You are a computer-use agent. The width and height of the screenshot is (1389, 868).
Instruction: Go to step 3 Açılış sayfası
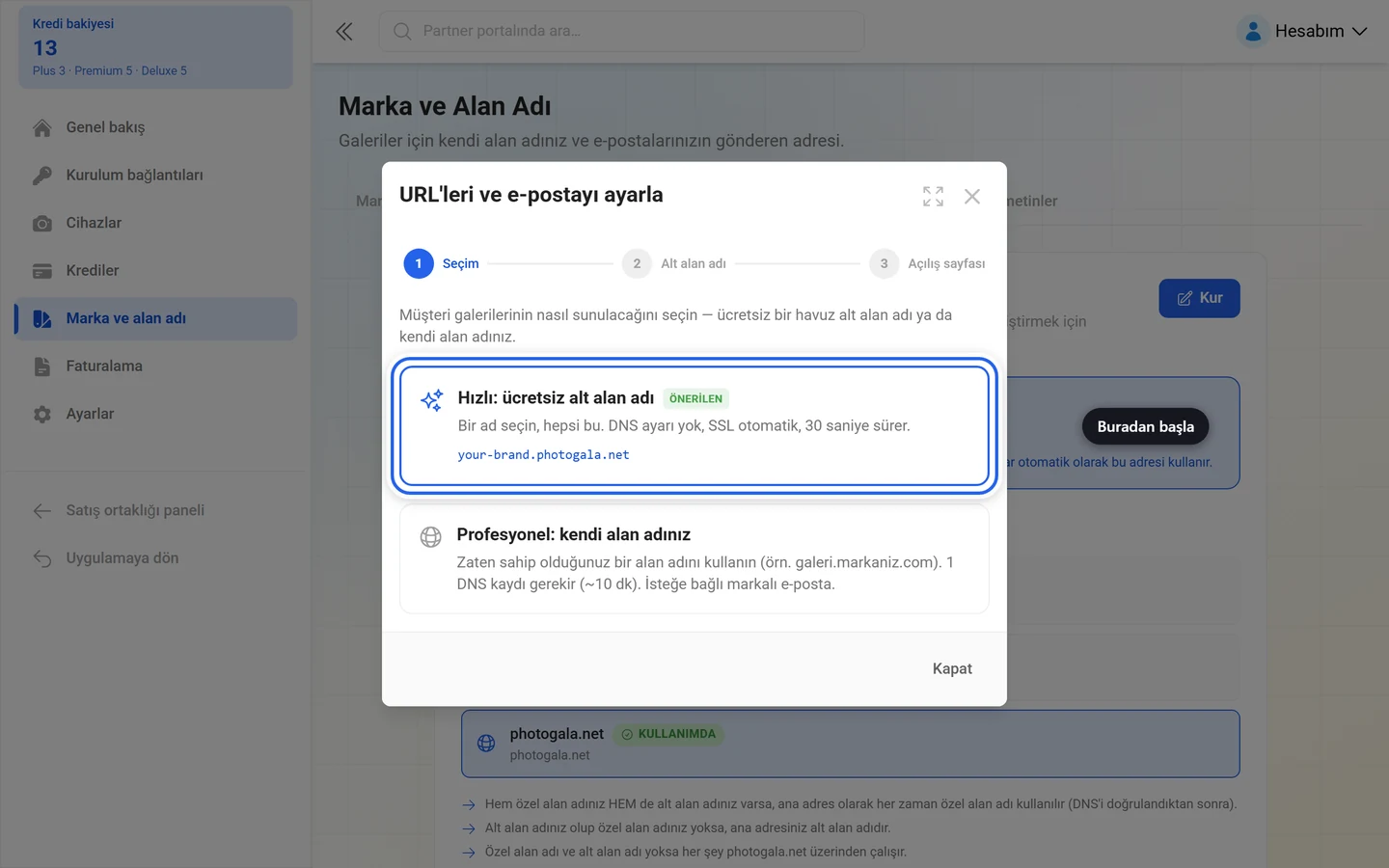(927, 263)
